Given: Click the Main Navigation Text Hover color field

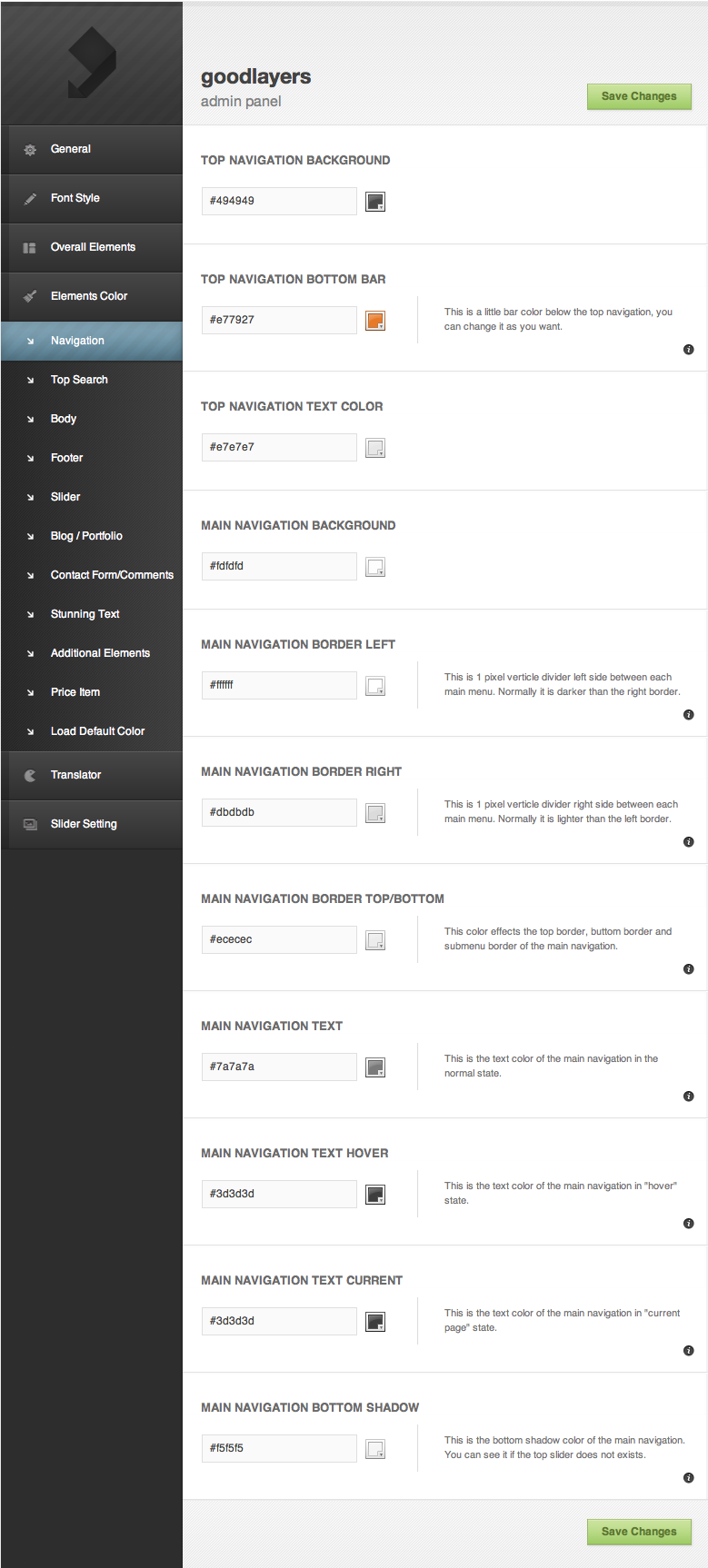Looking at the screenshot, I should pyautogui.click(x=279, y=1194).
